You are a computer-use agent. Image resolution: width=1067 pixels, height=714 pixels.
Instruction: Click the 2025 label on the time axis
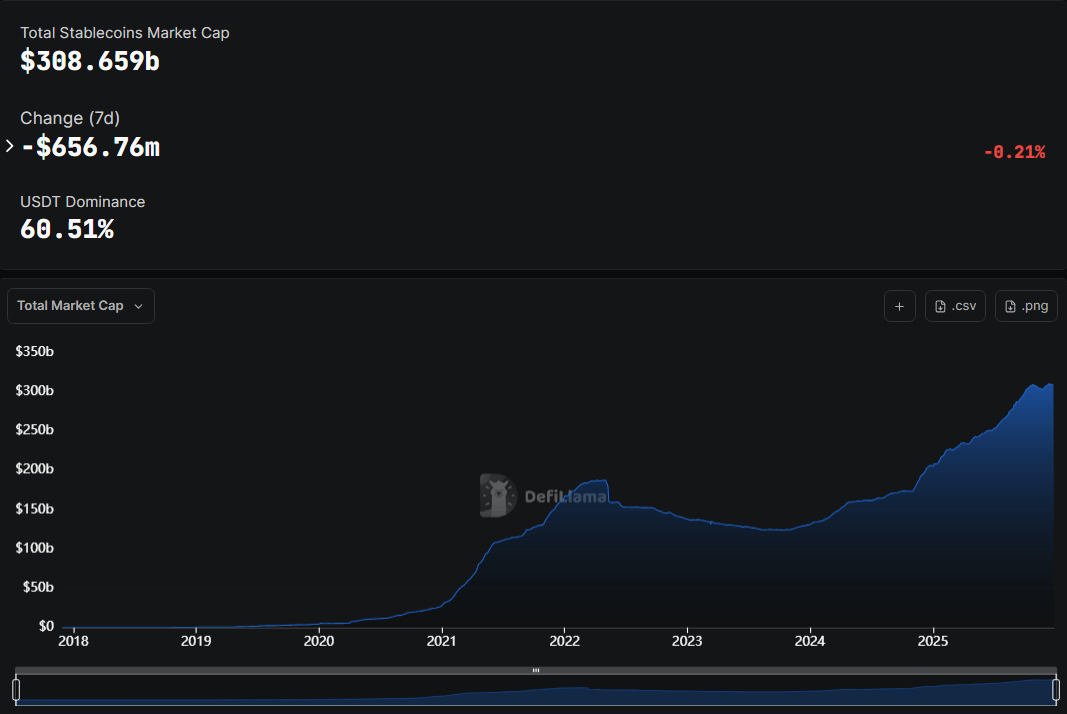point(933,640)
